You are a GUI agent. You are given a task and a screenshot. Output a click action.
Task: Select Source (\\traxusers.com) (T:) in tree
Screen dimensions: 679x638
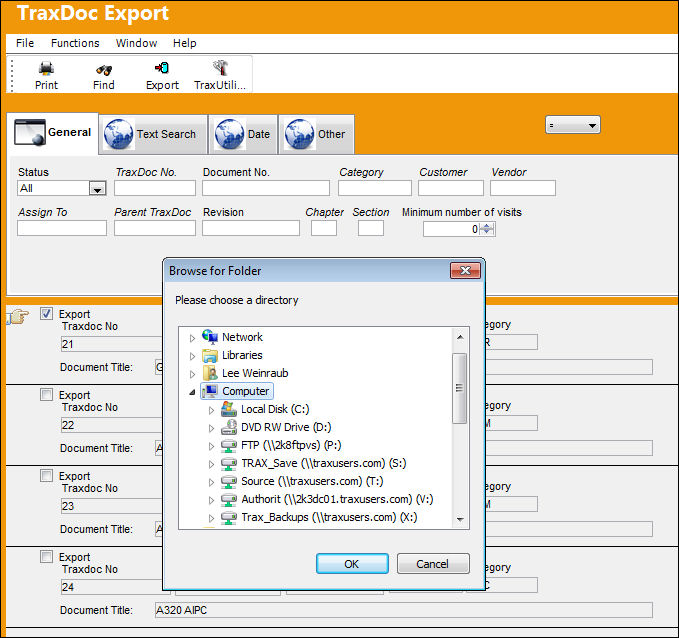(312, 481)
